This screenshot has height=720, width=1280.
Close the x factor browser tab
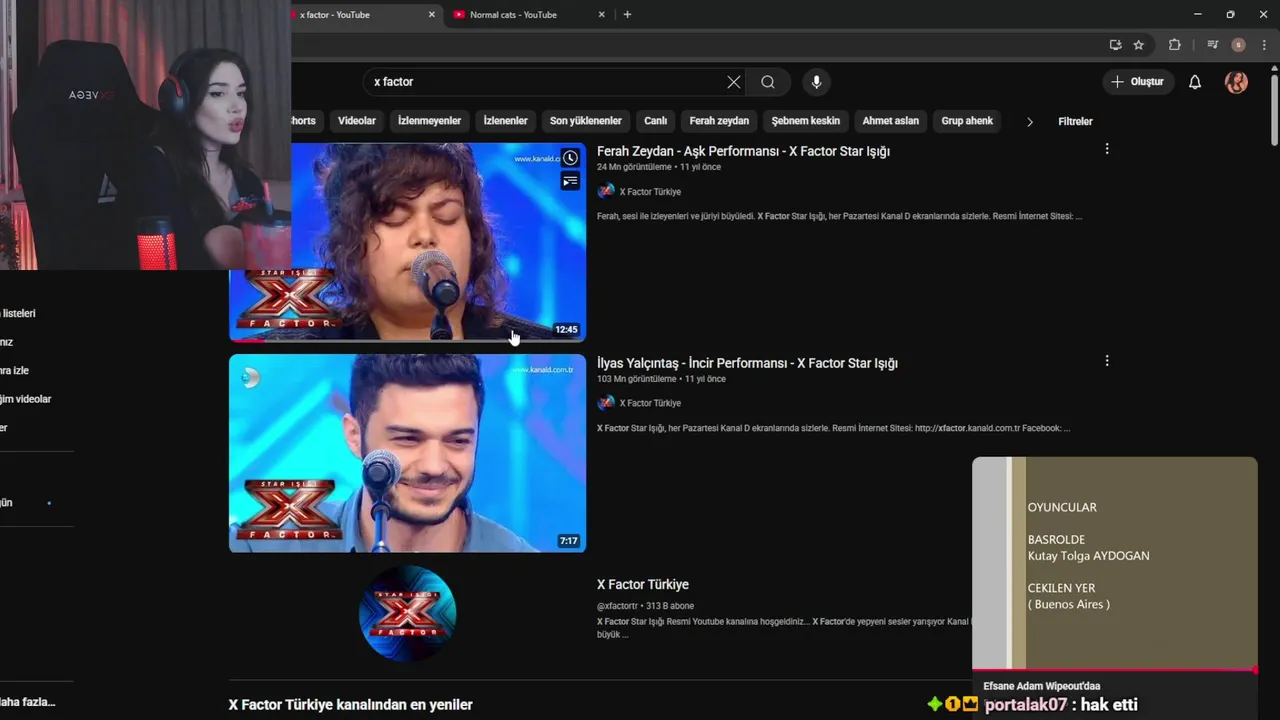click(432, 15)
